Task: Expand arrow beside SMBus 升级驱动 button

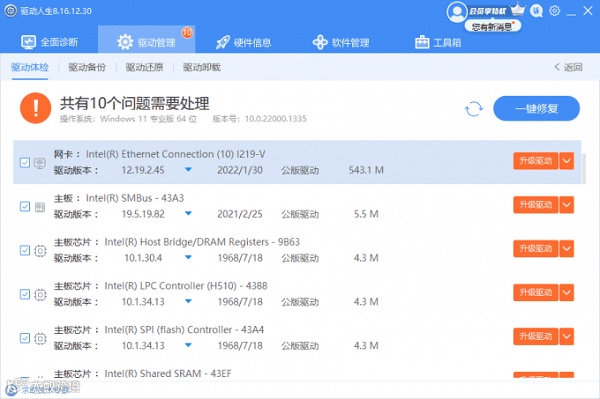Action: 567,205
